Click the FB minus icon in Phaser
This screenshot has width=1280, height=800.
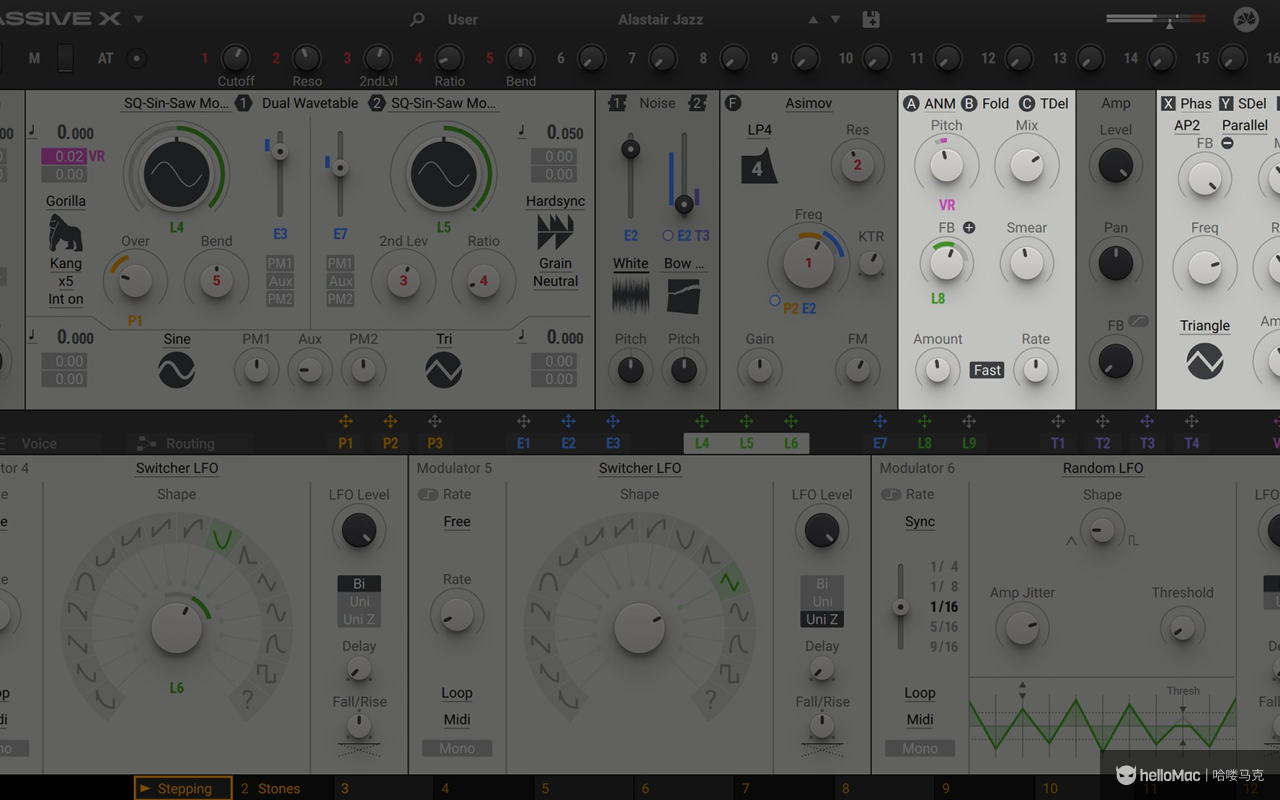coord(1227,143)
